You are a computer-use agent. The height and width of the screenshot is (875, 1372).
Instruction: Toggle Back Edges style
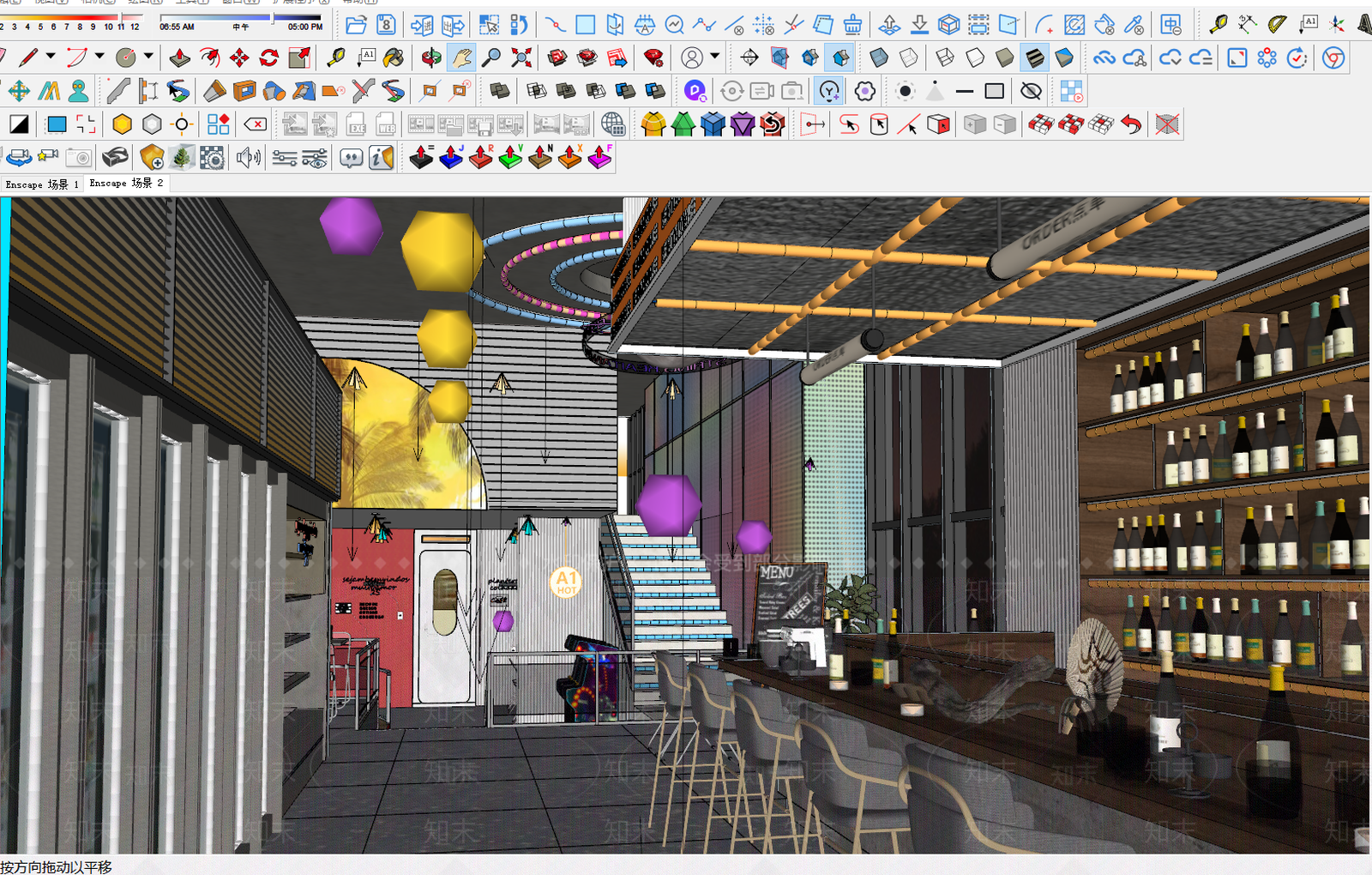click(909, 57)
